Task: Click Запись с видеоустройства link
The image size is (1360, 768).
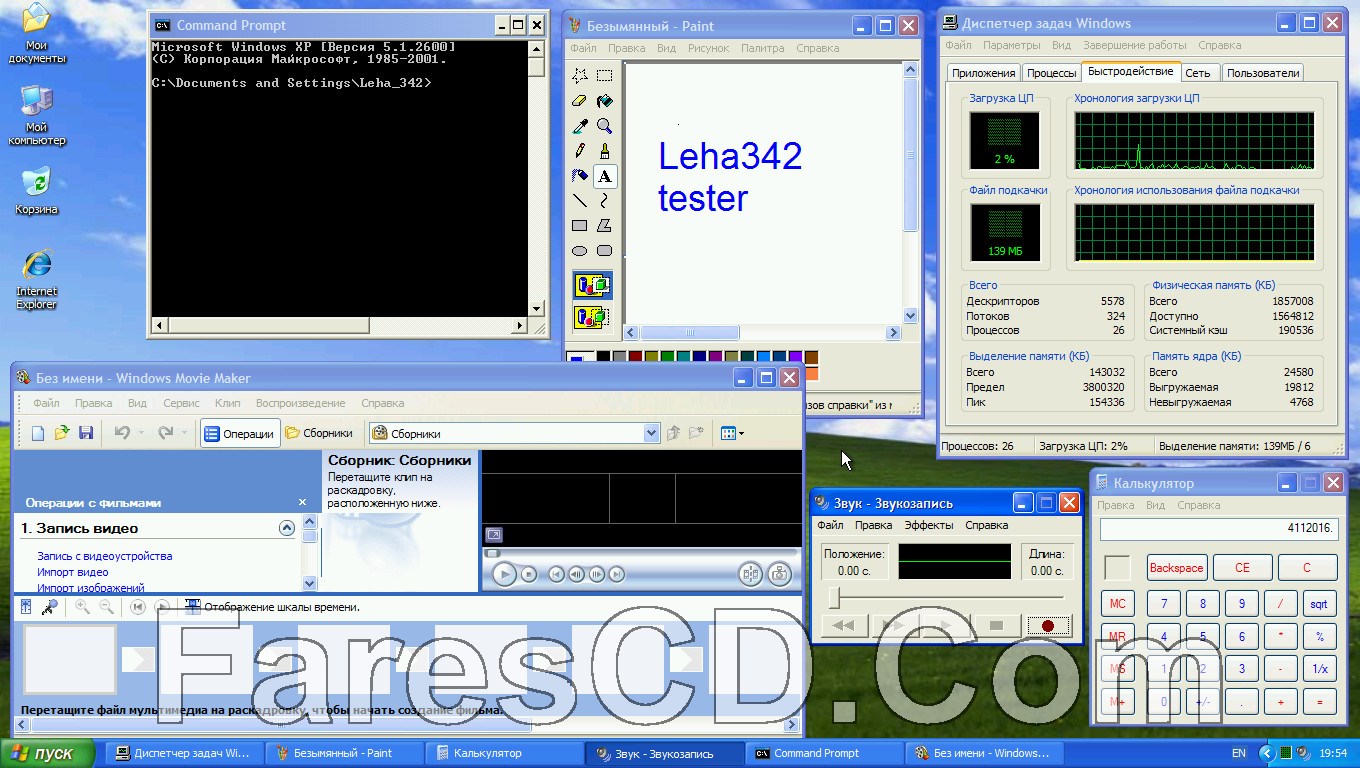Action: [x=105, y=556]
